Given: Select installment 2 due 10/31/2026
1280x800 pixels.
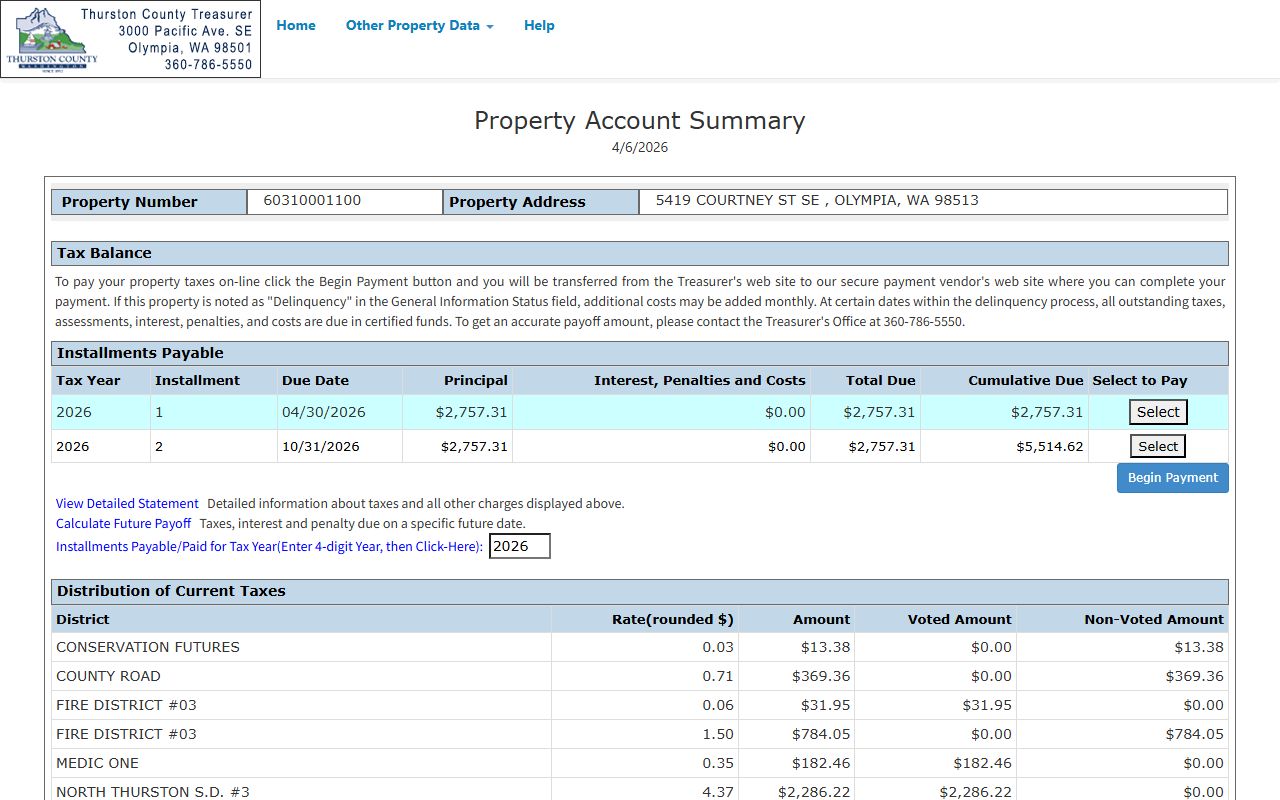Looking at the screenshot, I should pyautogui.click(x=1158, y=446).
